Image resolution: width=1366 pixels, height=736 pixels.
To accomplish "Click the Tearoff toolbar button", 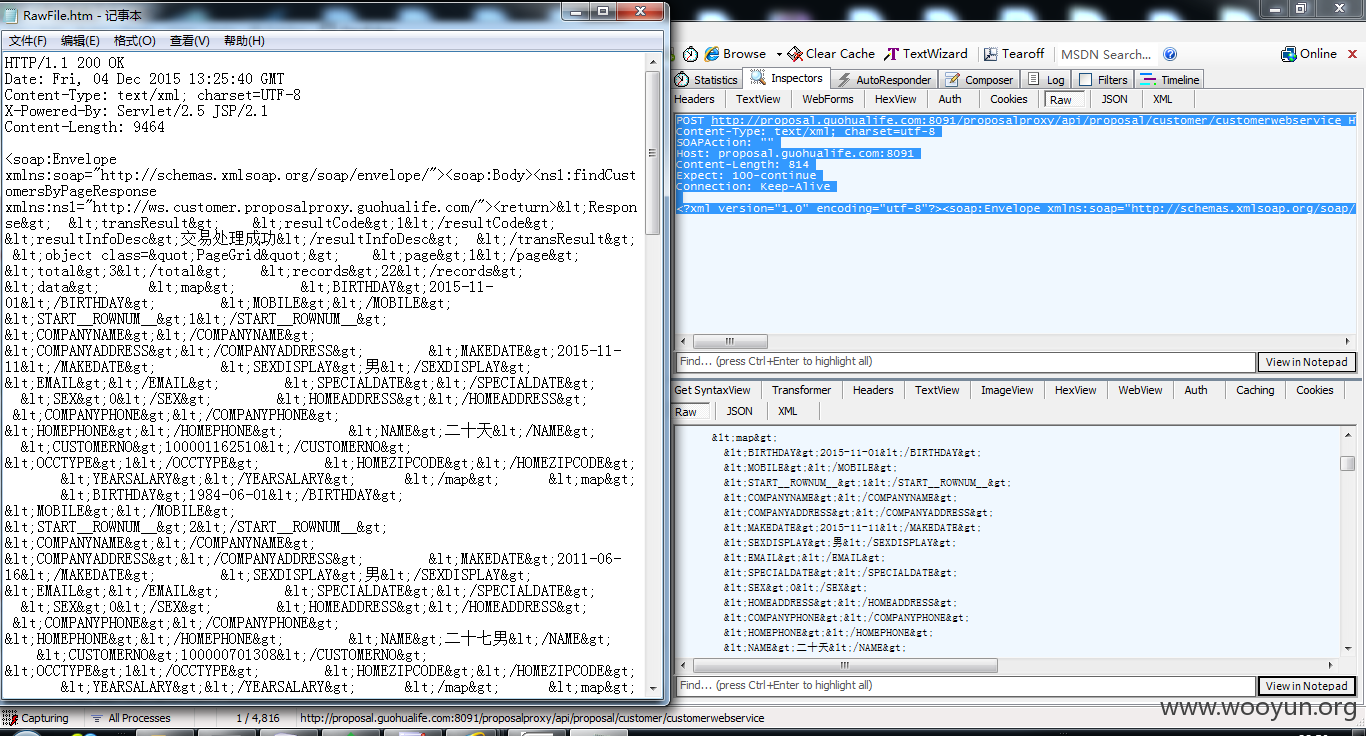I will pos(1014,54).
